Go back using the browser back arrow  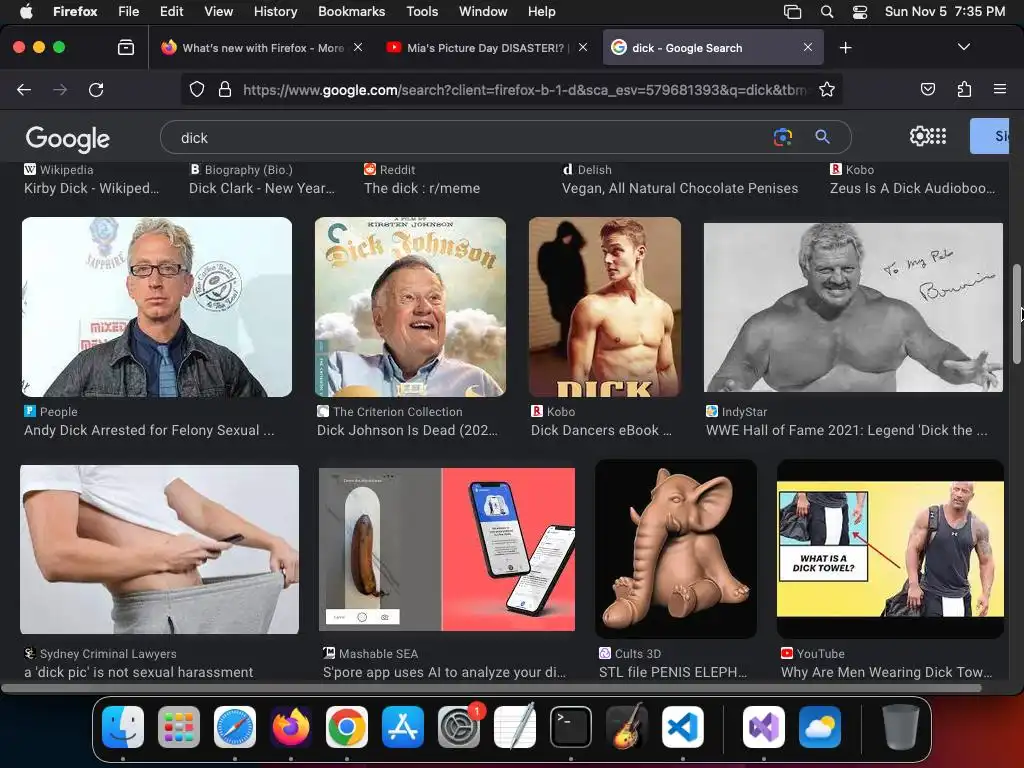point(24,89)
